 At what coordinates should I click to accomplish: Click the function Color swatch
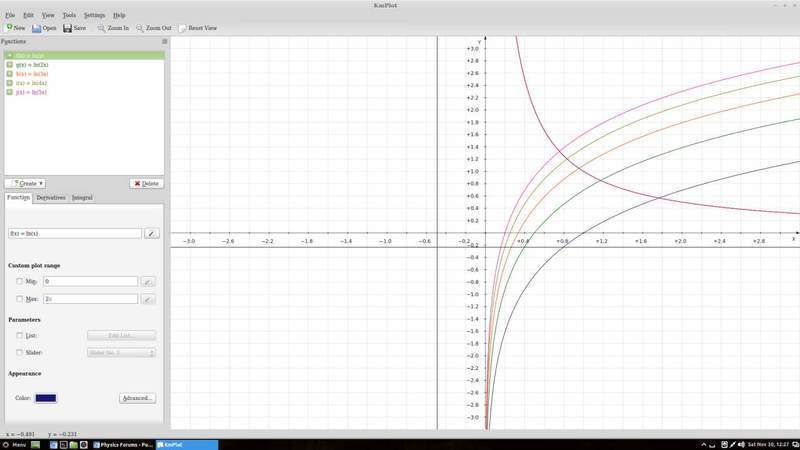46,398
